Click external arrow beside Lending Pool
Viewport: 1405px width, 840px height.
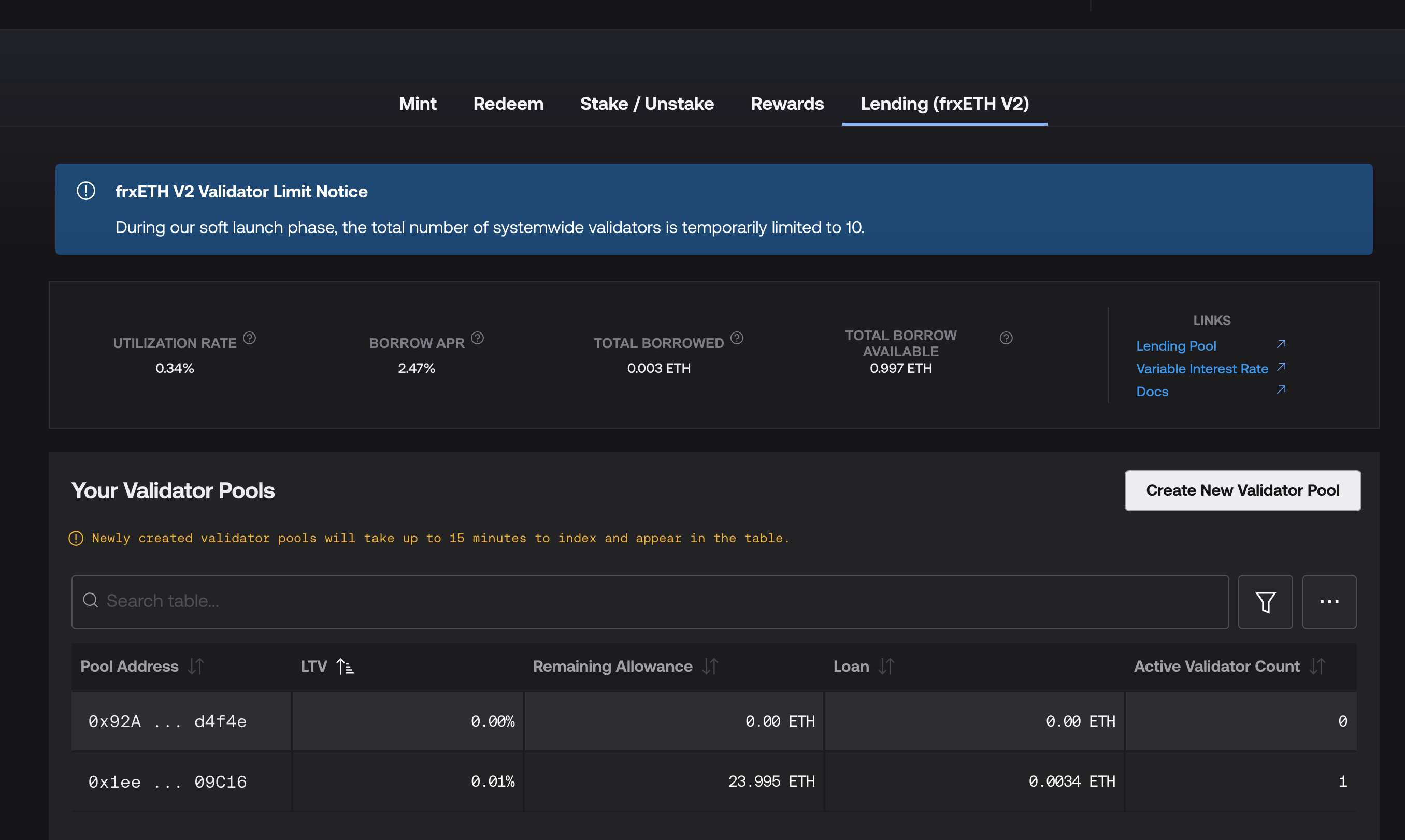click(x=1282, y=344)
